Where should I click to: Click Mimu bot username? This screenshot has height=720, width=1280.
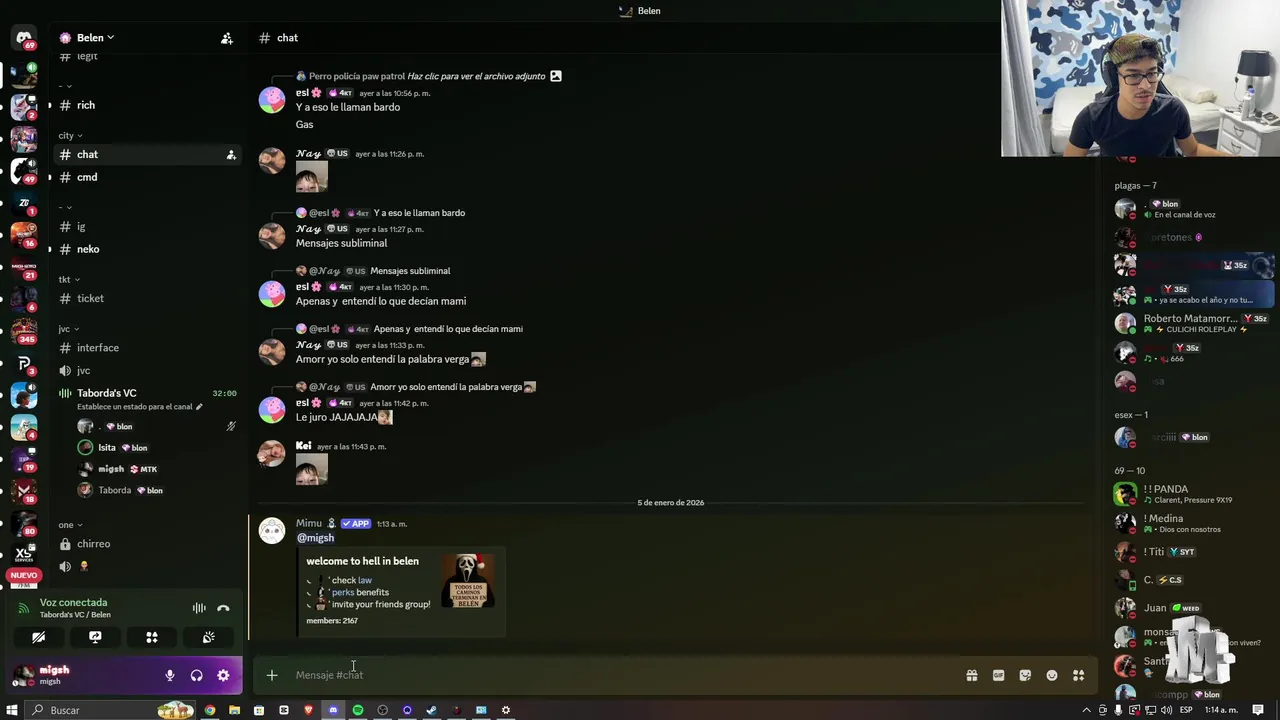308,523
